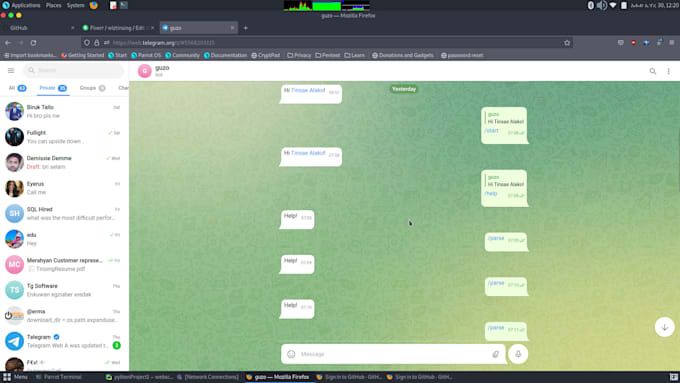
Task: Select the Private chats folder tab
Action: (x=53, y=88)
